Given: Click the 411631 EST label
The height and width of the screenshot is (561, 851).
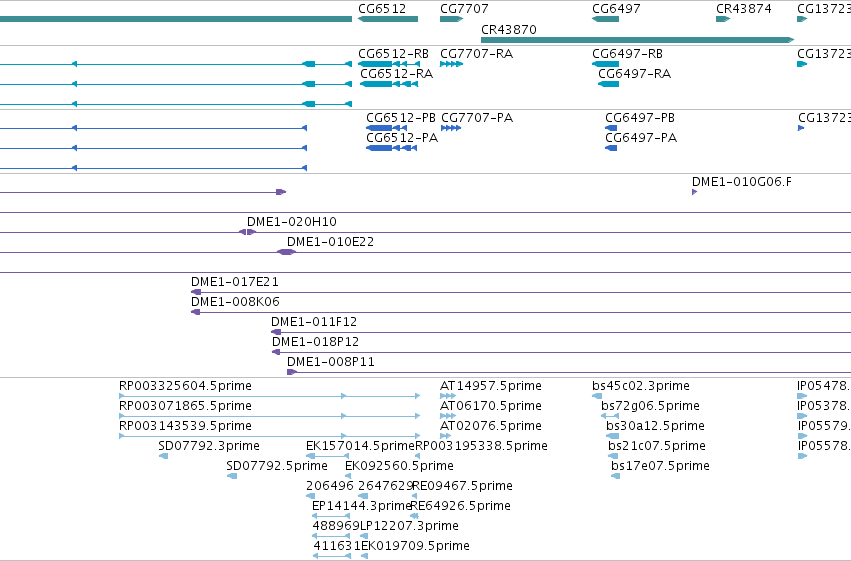Looking at the screenshot, I should point(337,546).
